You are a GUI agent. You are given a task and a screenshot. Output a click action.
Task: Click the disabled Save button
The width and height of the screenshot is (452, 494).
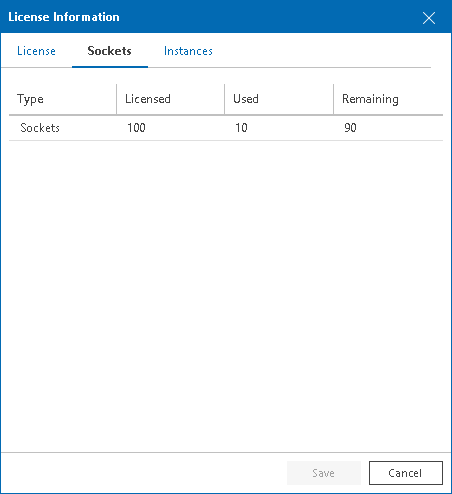point(324,473)
